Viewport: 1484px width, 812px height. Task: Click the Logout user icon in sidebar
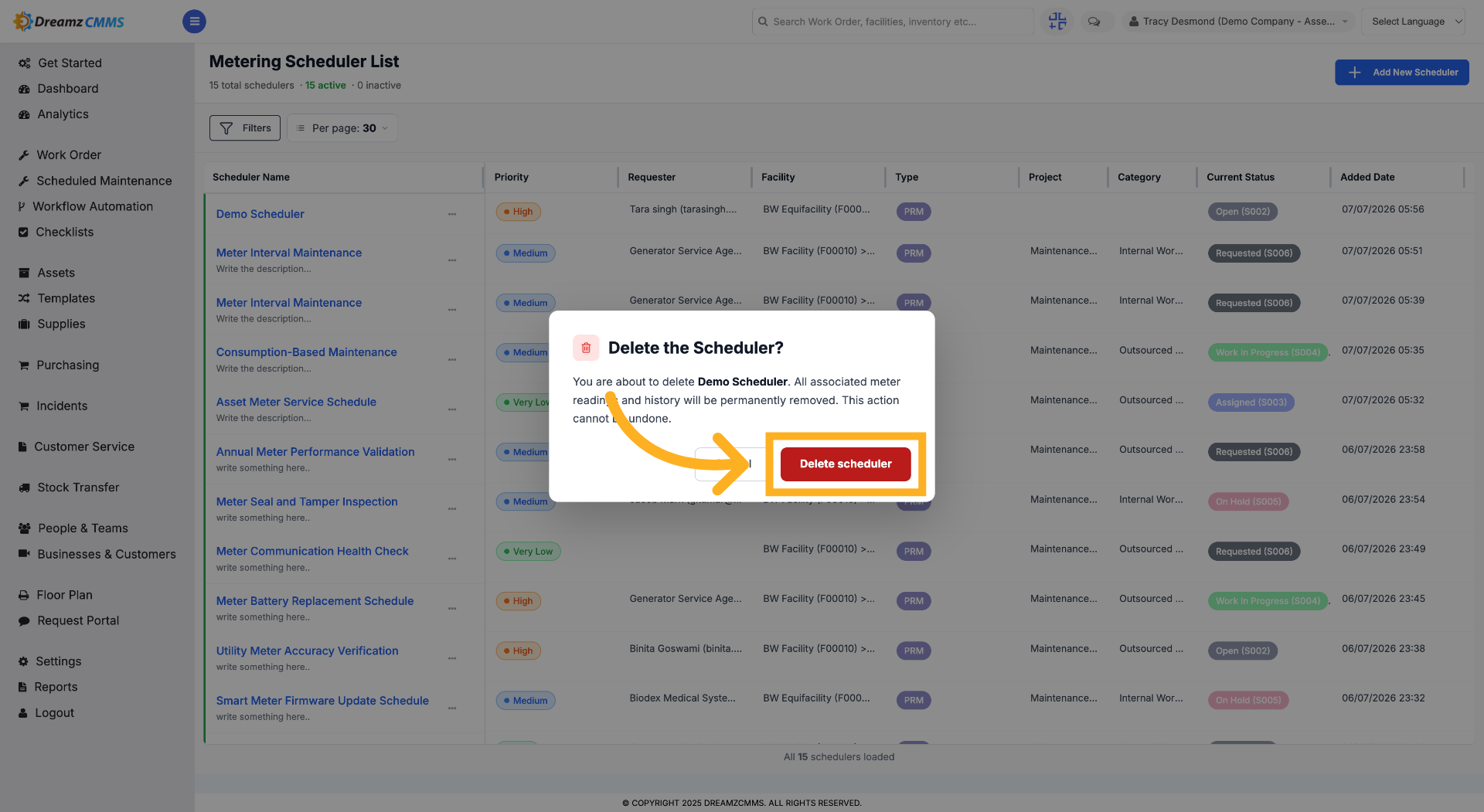tap(23, 713)
